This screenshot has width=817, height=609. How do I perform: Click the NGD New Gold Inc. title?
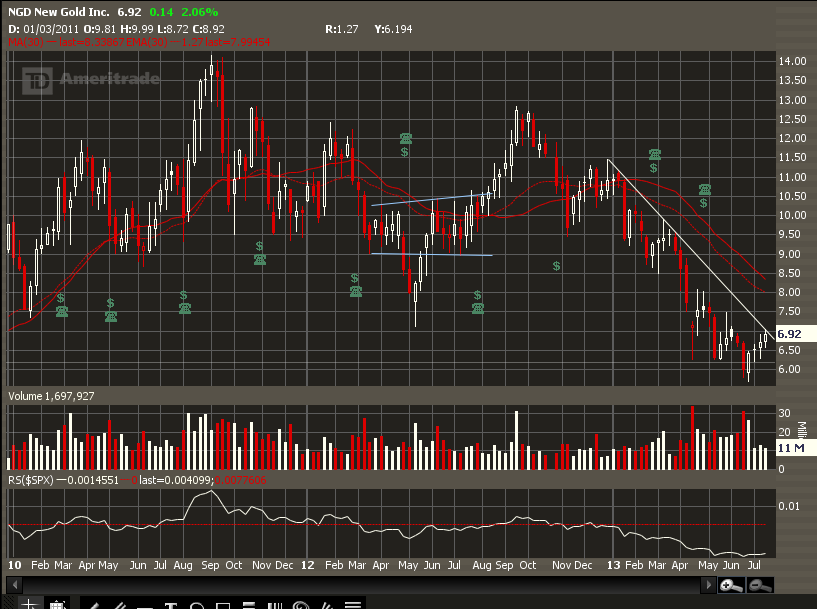[59, 13]
